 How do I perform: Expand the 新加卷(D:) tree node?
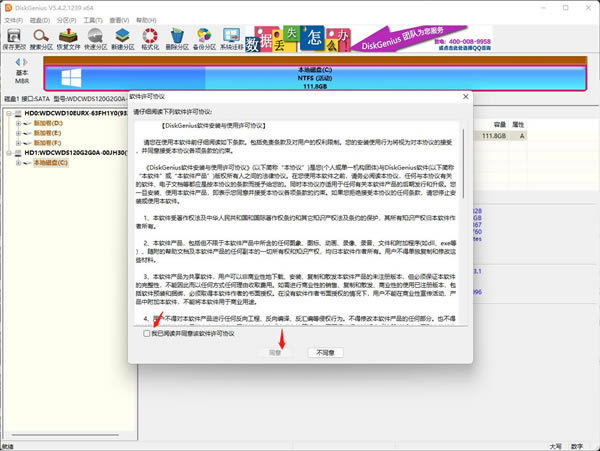[x=18, y=123]
